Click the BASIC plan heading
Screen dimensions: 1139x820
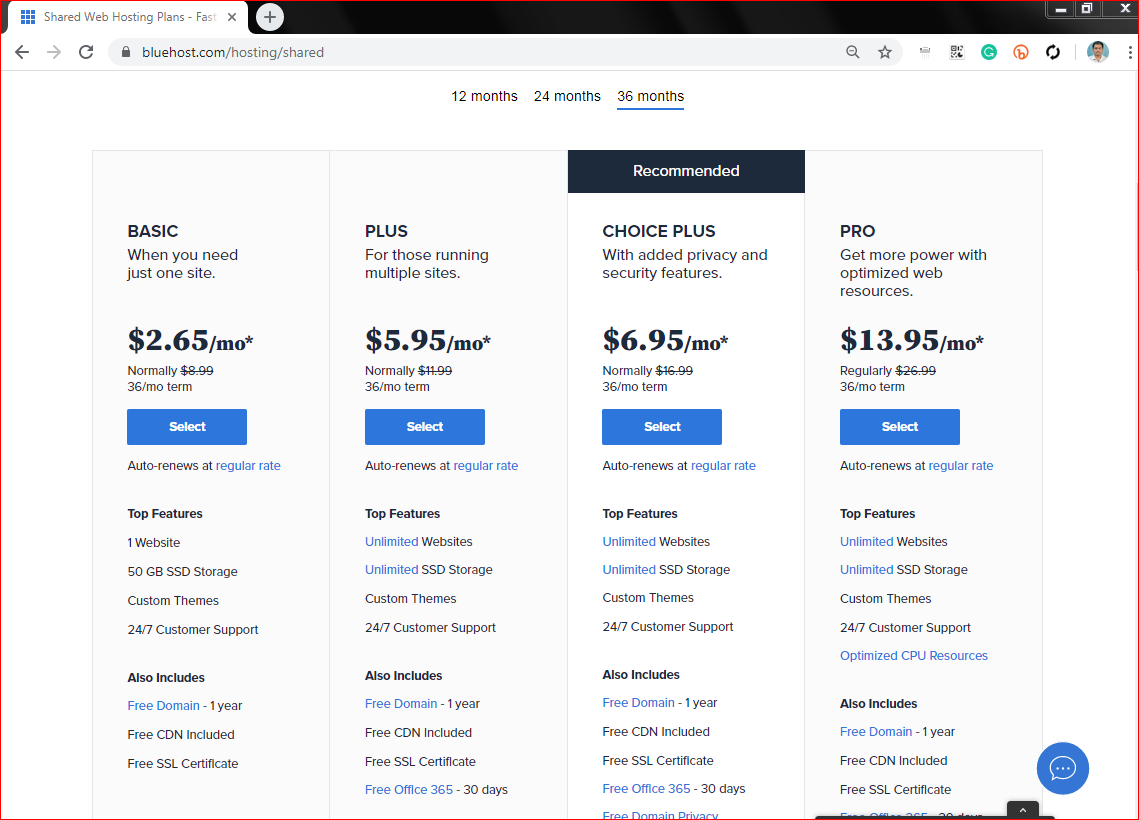[x=153, y=231]
